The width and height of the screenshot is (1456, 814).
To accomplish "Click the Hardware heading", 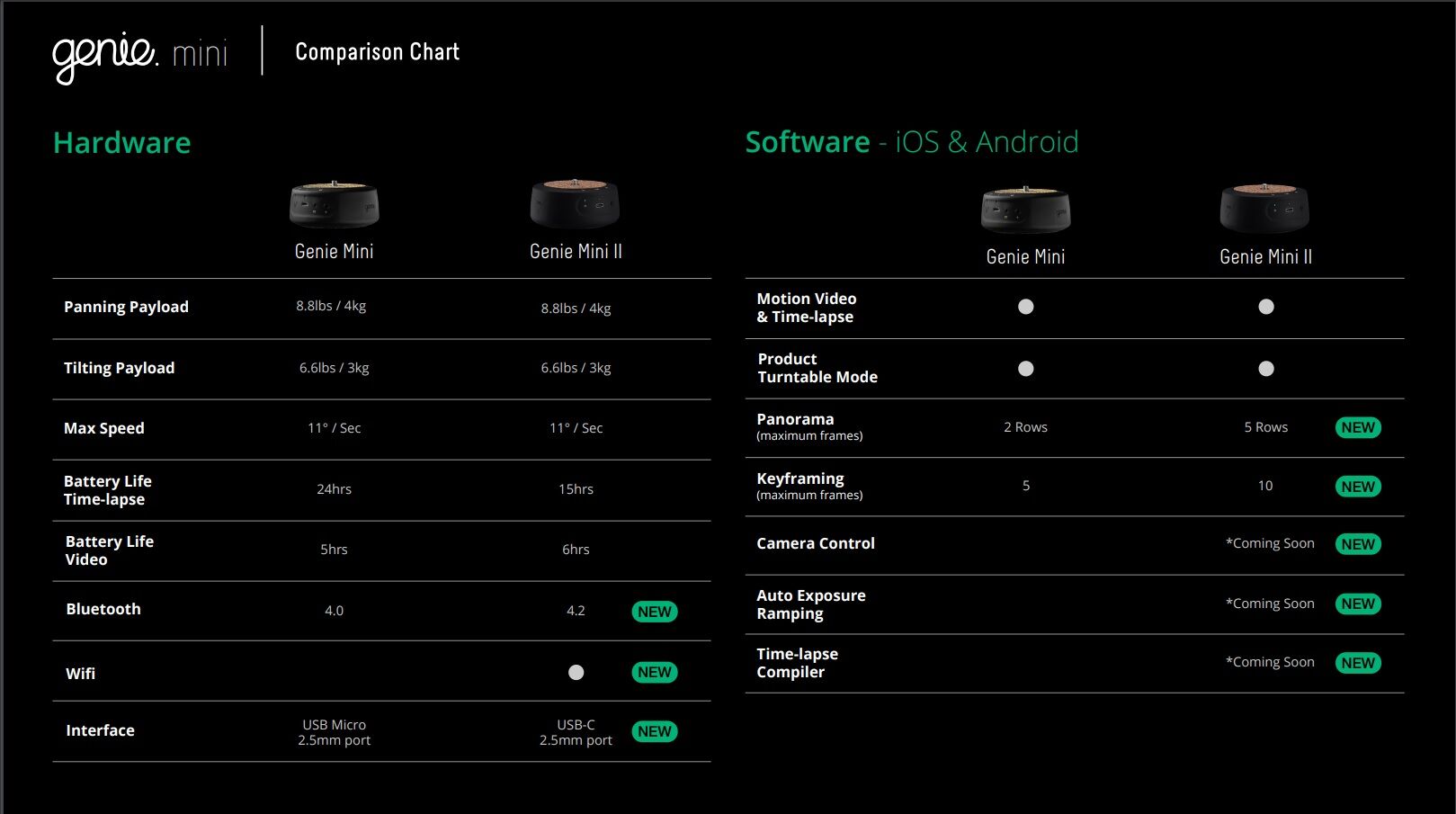I will (x=122, y=143).
